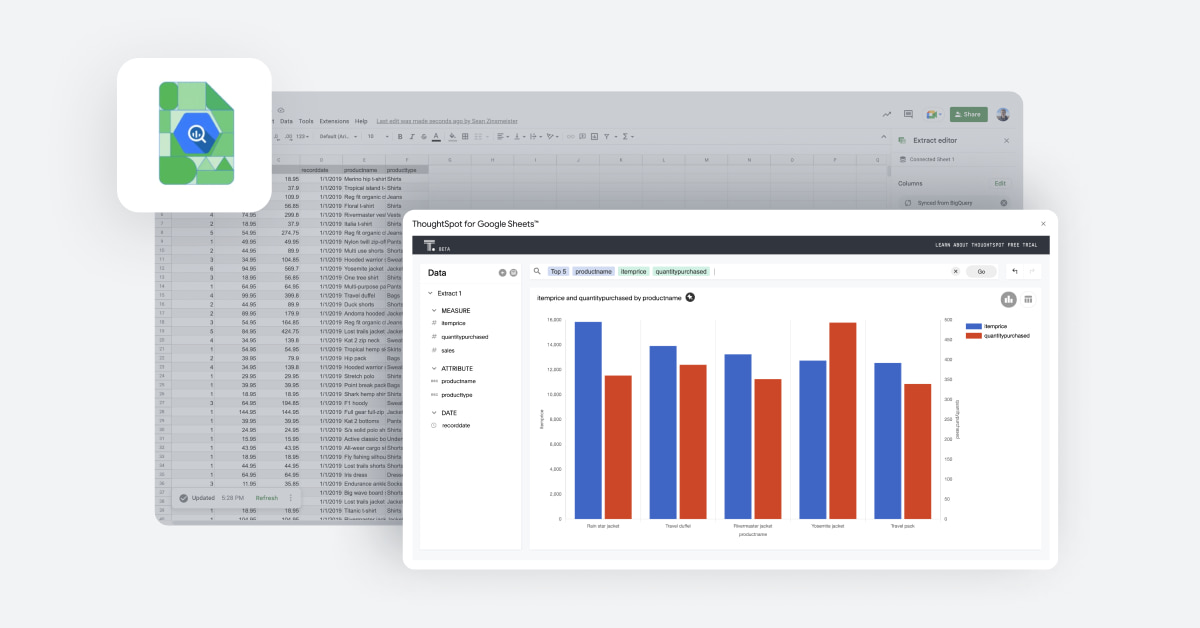Open the font size dropdown in Sheets
The height and width of the screenshot is (628, 1200).
coord(376,136)
